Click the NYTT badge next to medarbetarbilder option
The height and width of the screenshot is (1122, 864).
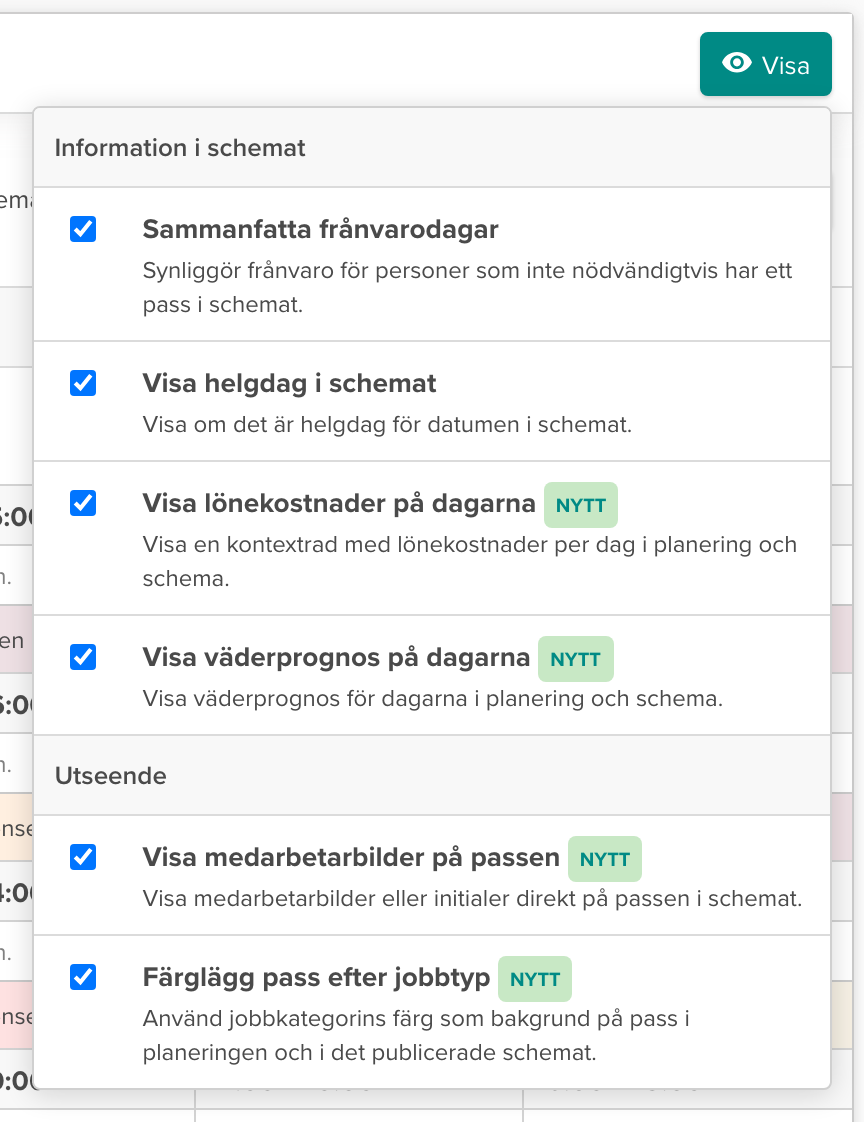click(604, 859)
